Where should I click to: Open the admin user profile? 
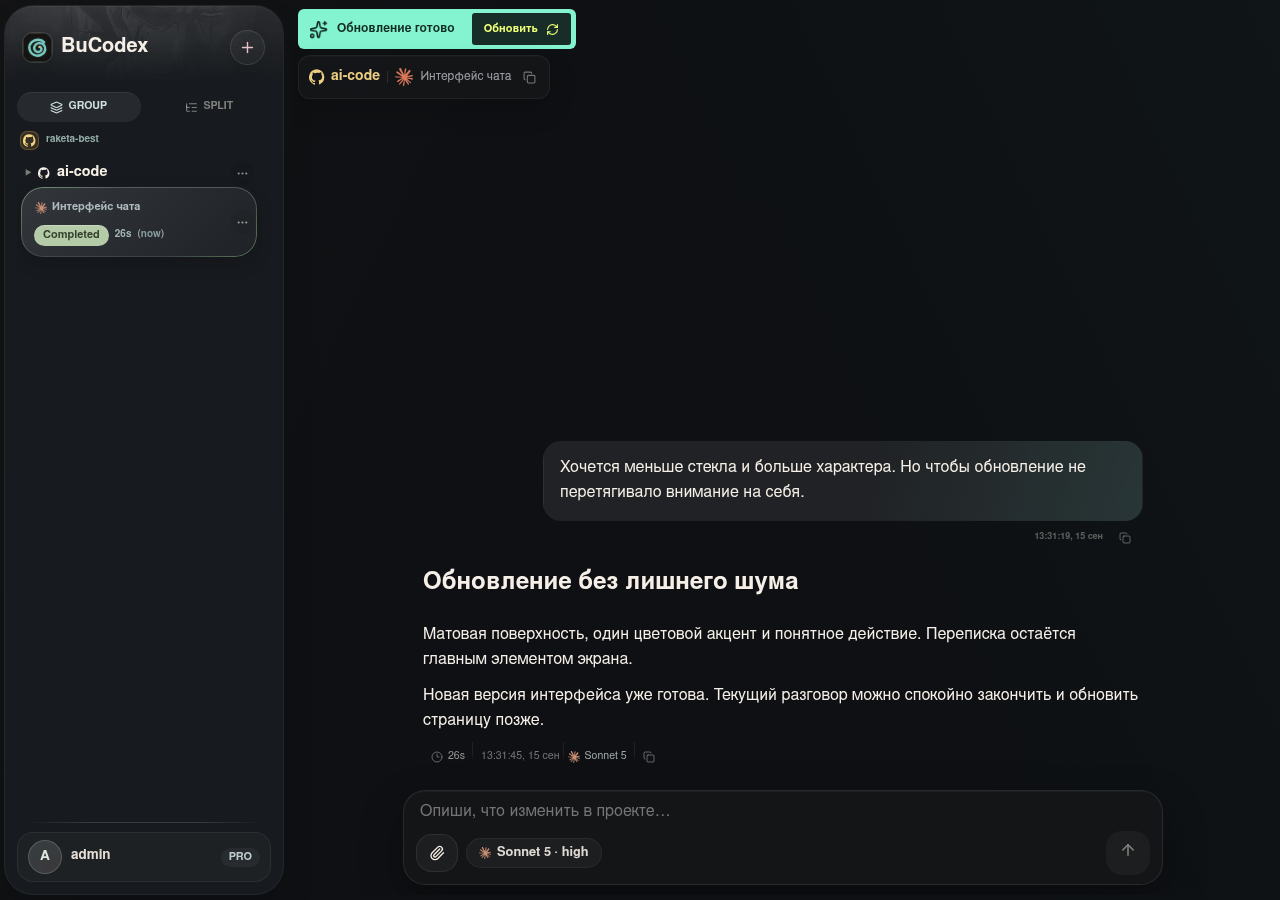pos(144,857)
